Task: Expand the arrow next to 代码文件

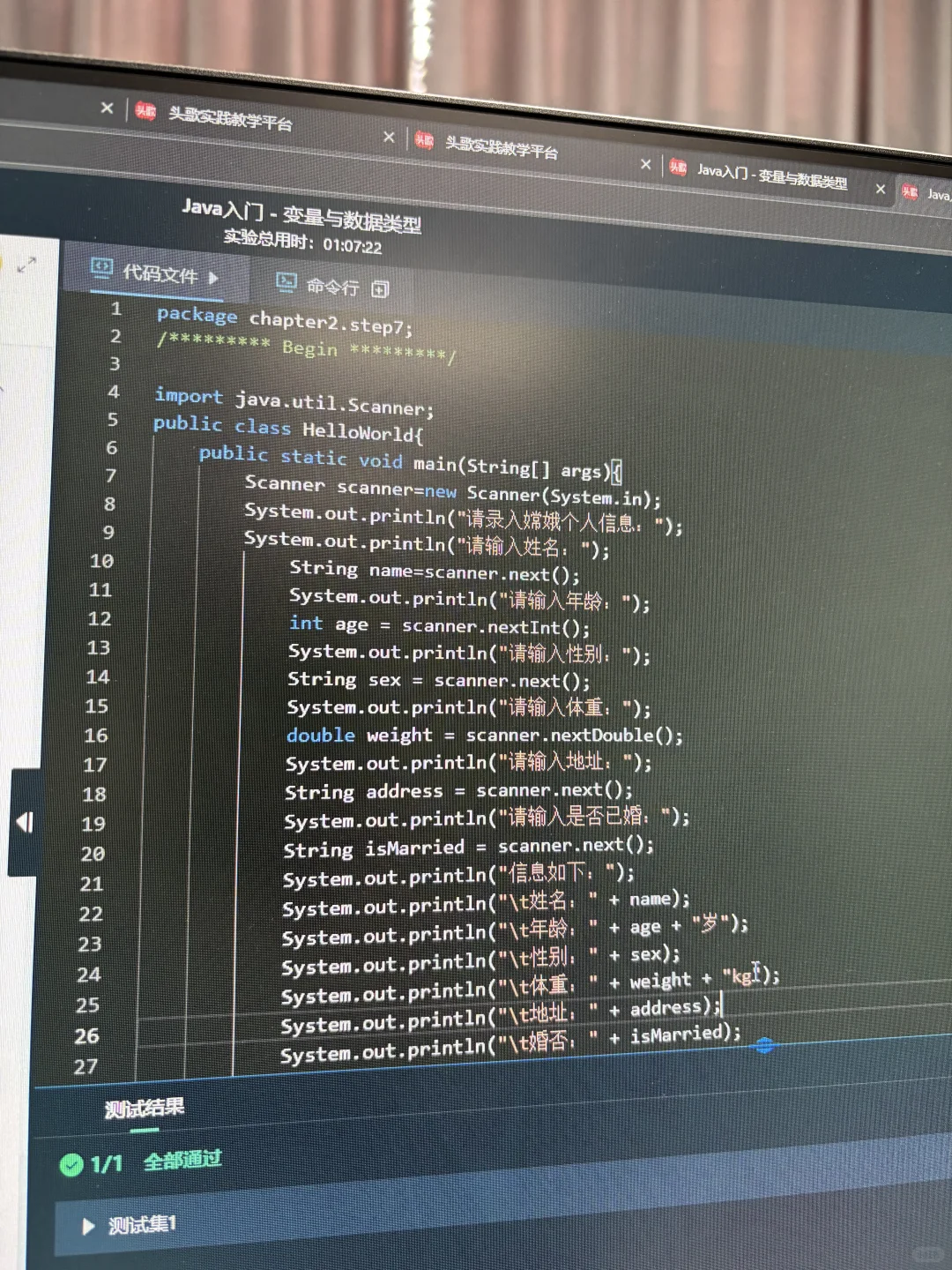Action: [212, 277]
